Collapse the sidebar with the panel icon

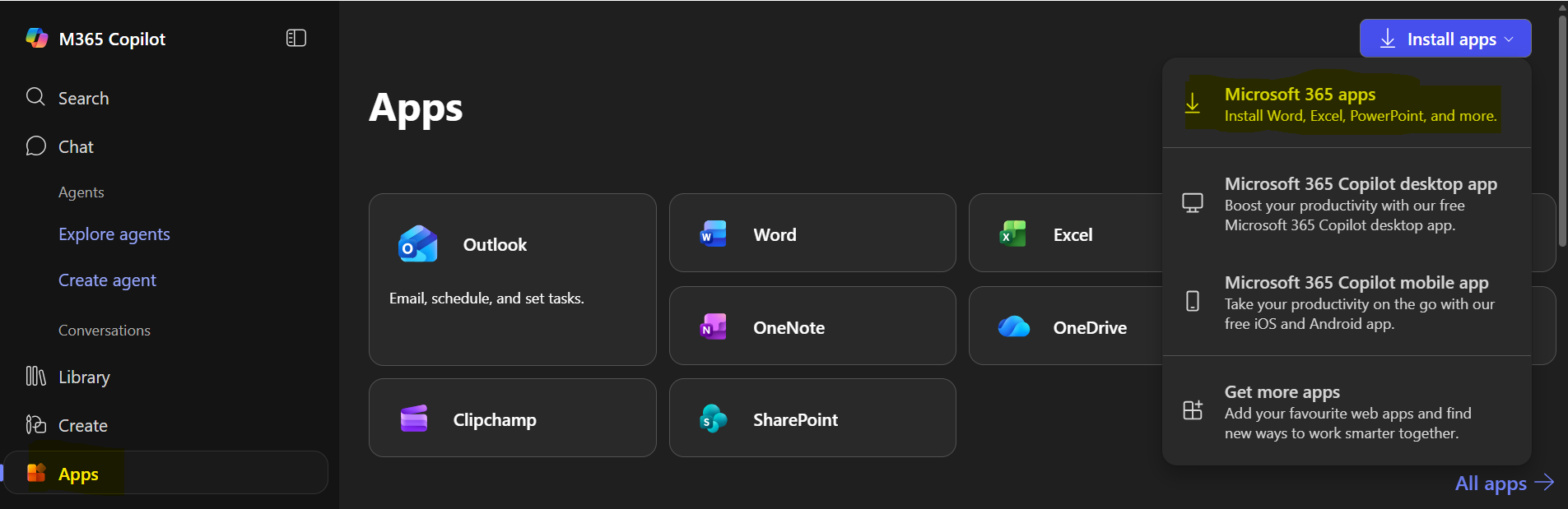coord(296,38)
